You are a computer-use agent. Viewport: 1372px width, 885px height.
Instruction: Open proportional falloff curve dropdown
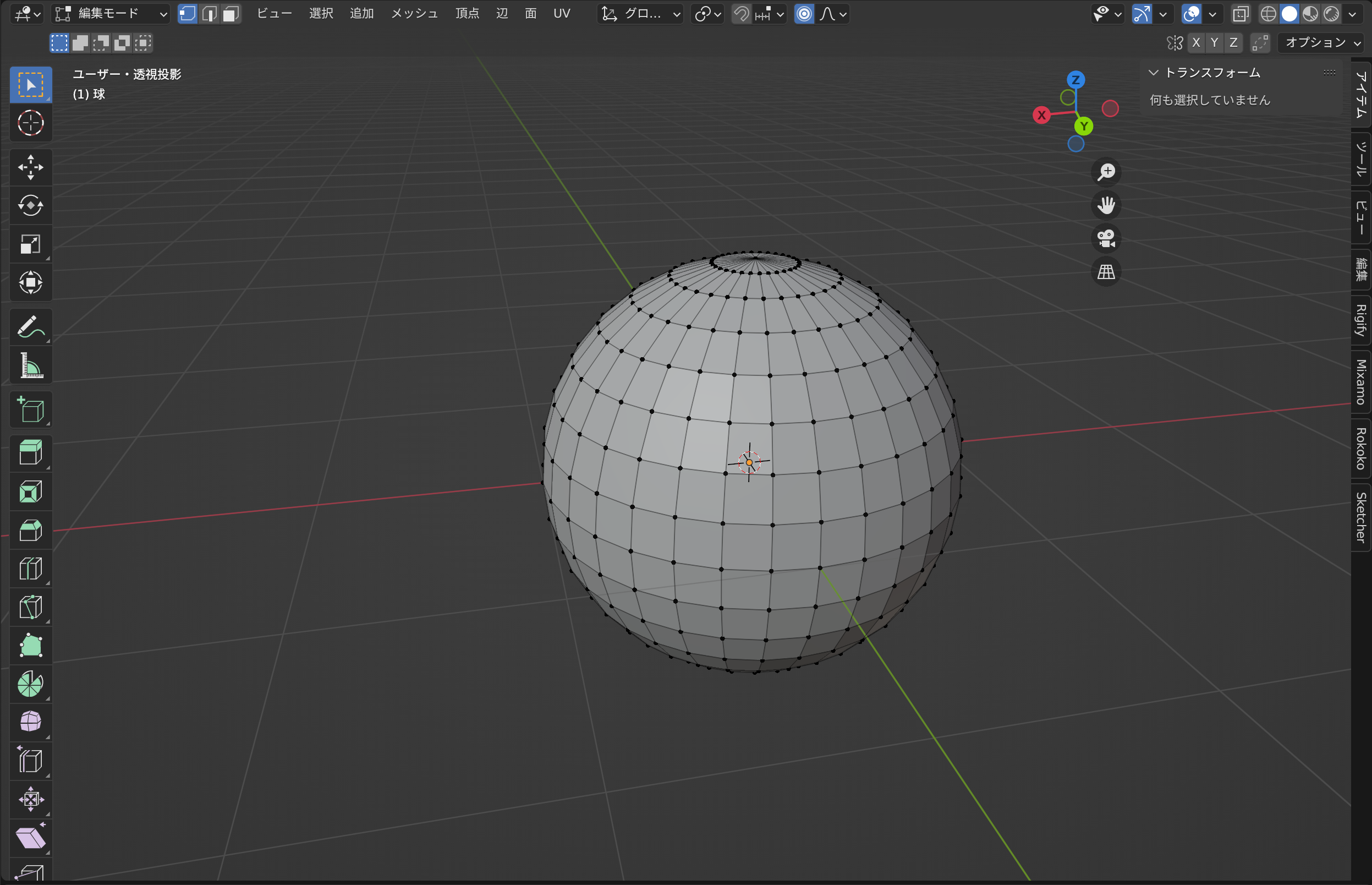tap(833, 14)
